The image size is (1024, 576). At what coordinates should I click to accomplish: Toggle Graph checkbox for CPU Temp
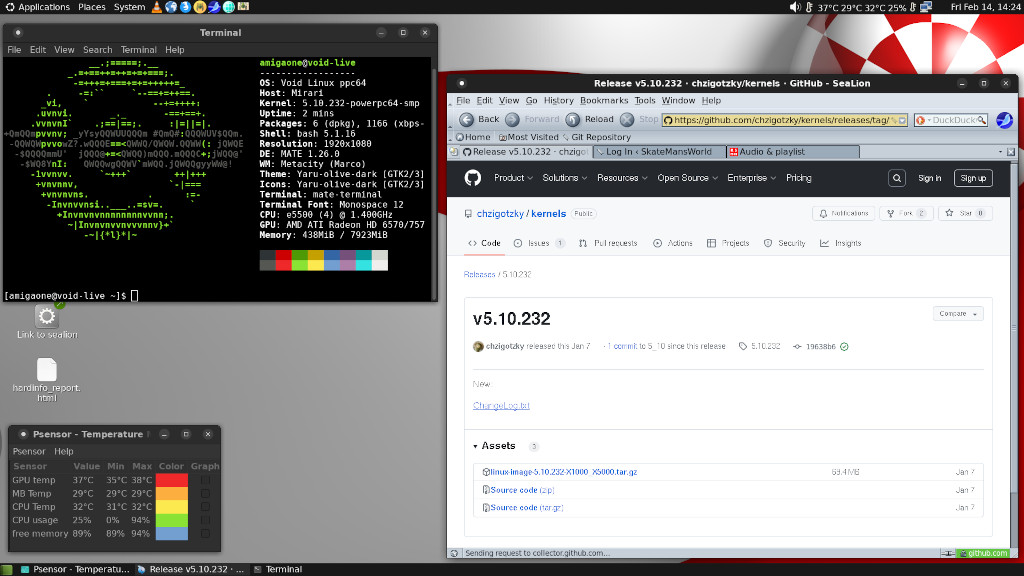pyautogui.click(x=205, y=507)
